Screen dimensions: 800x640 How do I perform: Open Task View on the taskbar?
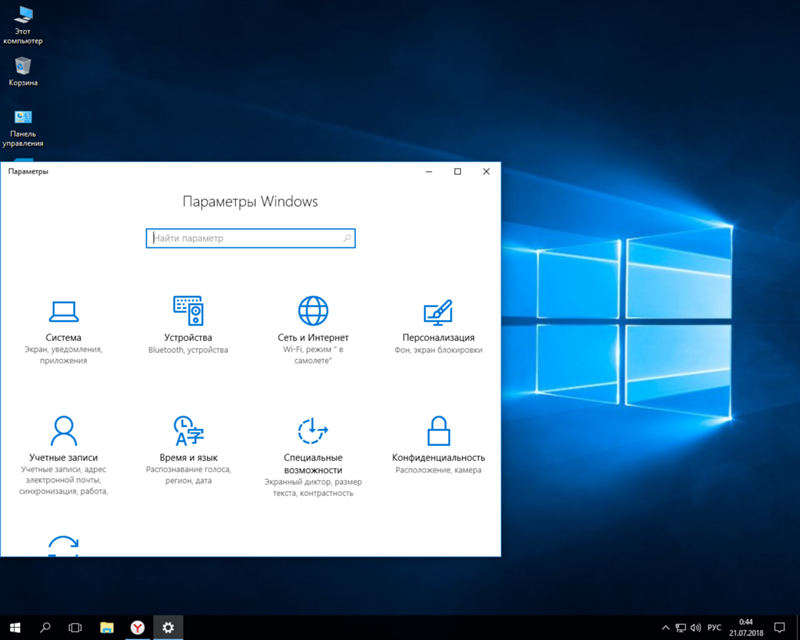tap(75, 628)
